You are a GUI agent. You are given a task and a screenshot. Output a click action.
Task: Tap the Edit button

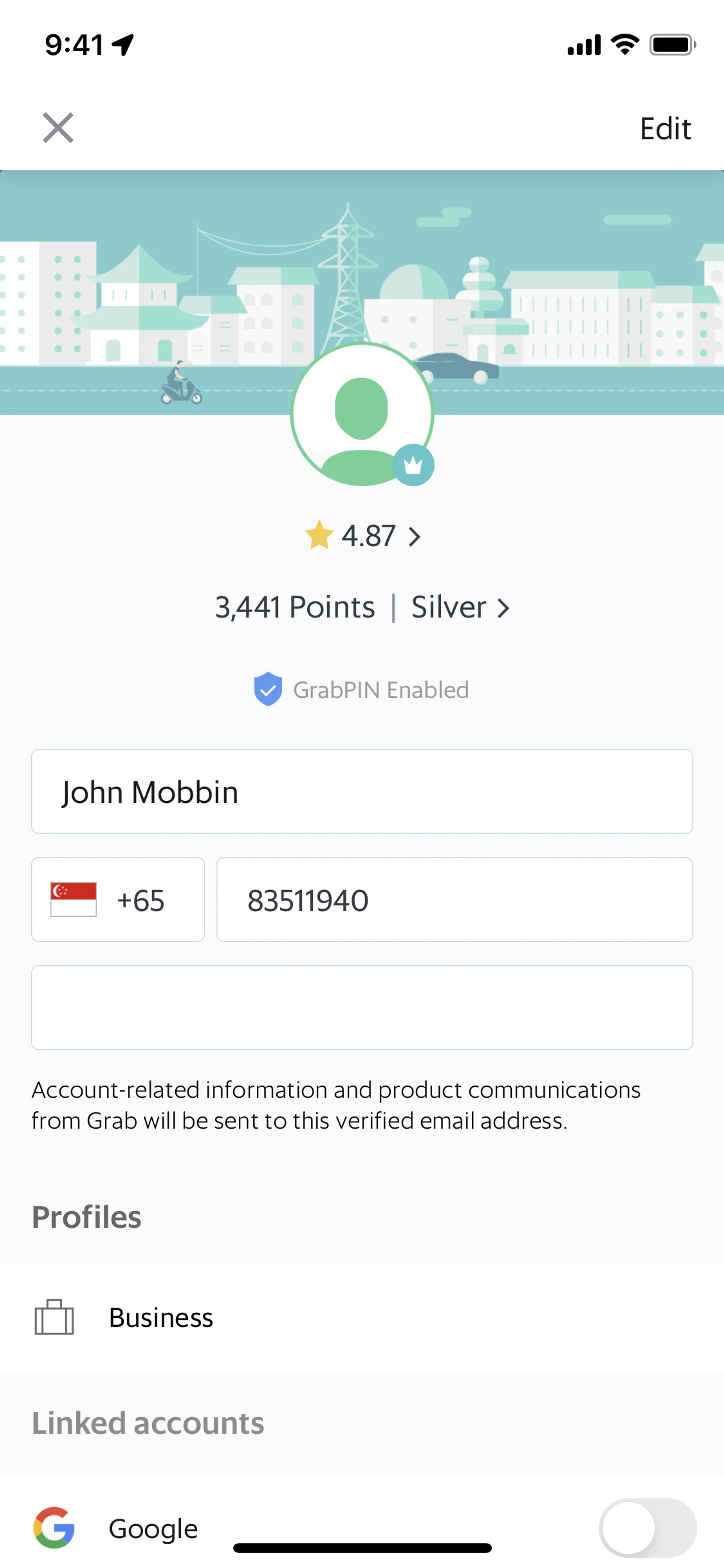(x=664, y=129)
